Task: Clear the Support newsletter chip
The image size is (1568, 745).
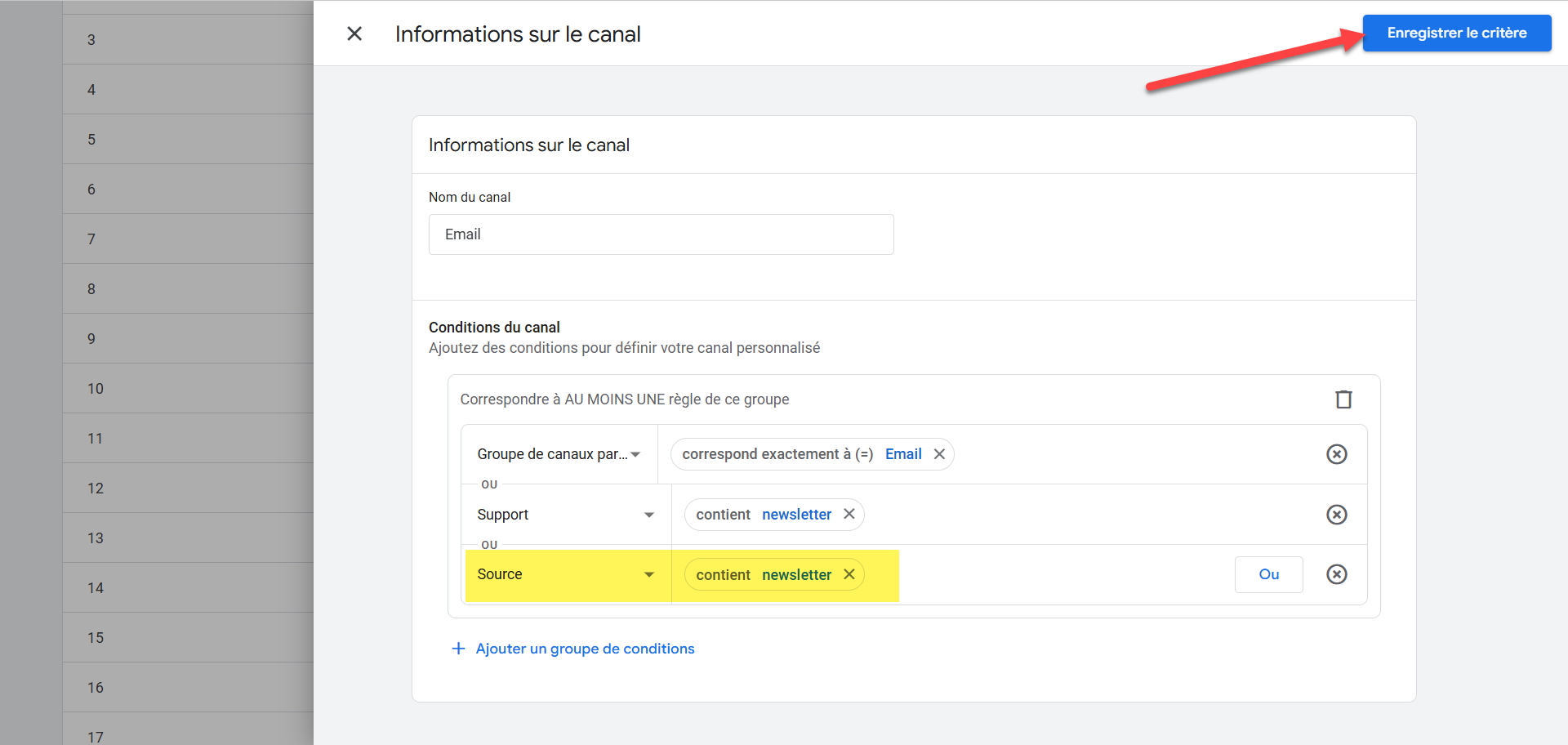Action: (849, 514)
